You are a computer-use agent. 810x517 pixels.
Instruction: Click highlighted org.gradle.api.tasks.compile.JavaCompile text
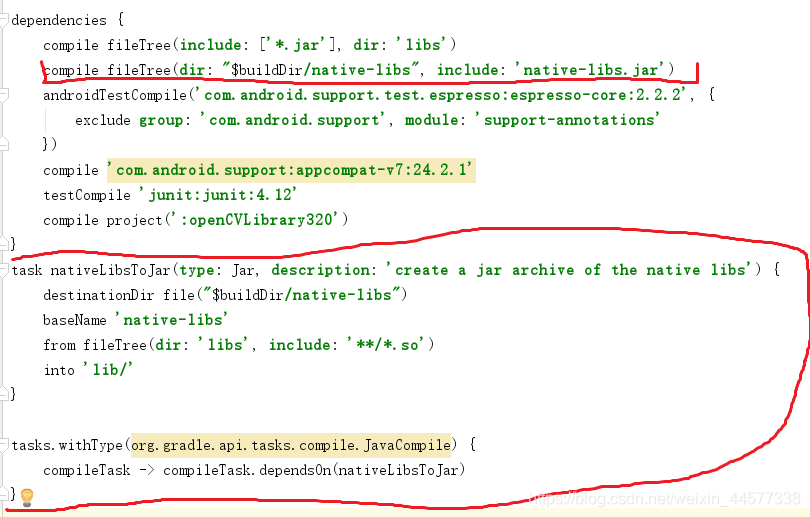[x=291, y=445]
